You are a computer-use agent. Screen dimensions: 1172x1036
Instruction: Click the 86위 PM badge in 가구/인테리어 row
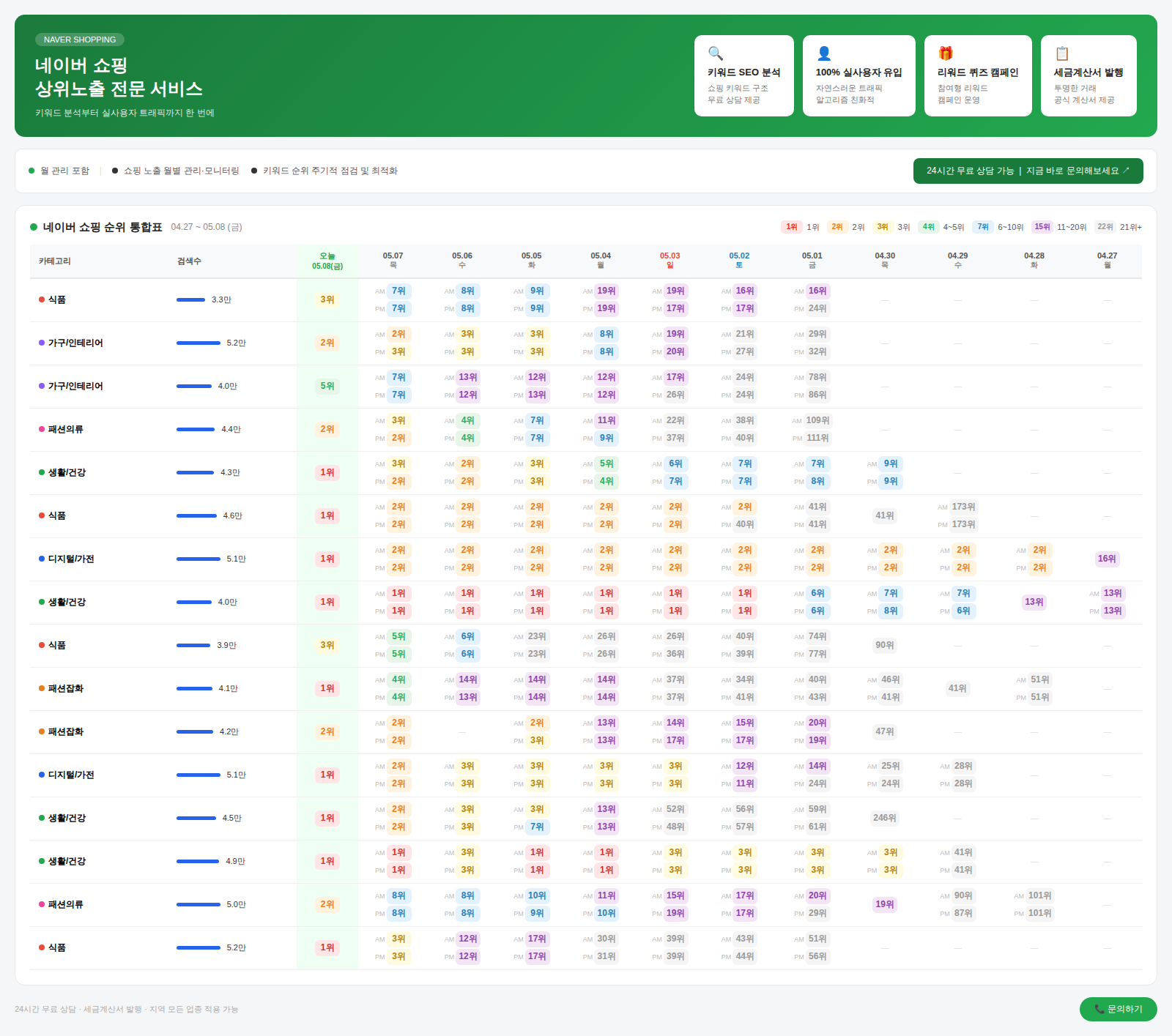(x=817, y=395)
